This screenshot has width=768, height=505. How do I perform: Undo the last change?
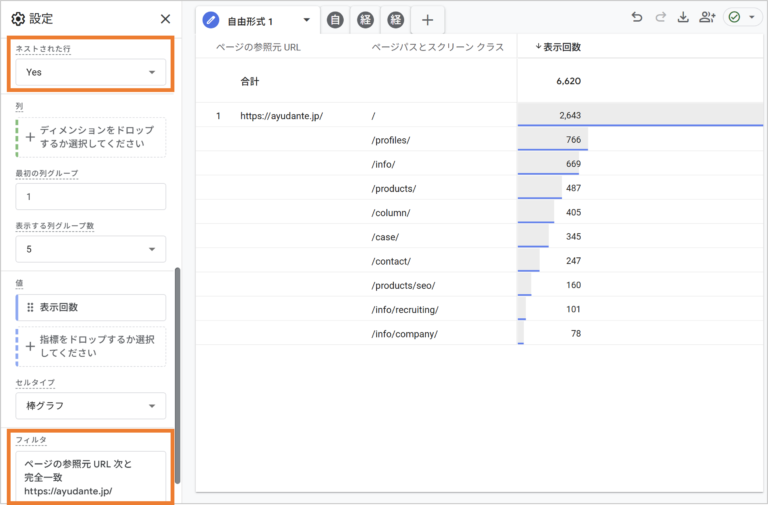coord(637,17)
